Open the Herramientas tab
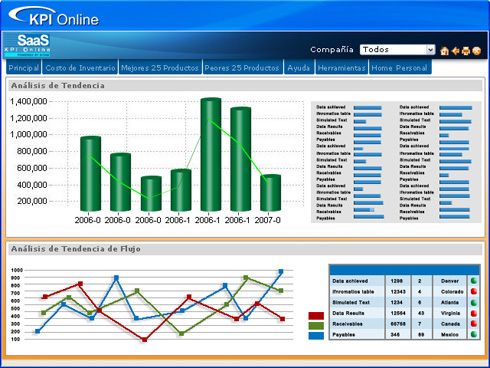This screenshot has height=368, width=490. tap(341, 68)
